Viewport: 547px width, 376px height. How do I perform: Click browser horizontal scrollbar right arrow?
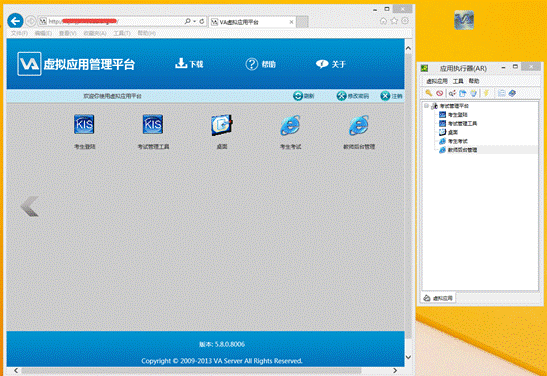coord(395,370)
